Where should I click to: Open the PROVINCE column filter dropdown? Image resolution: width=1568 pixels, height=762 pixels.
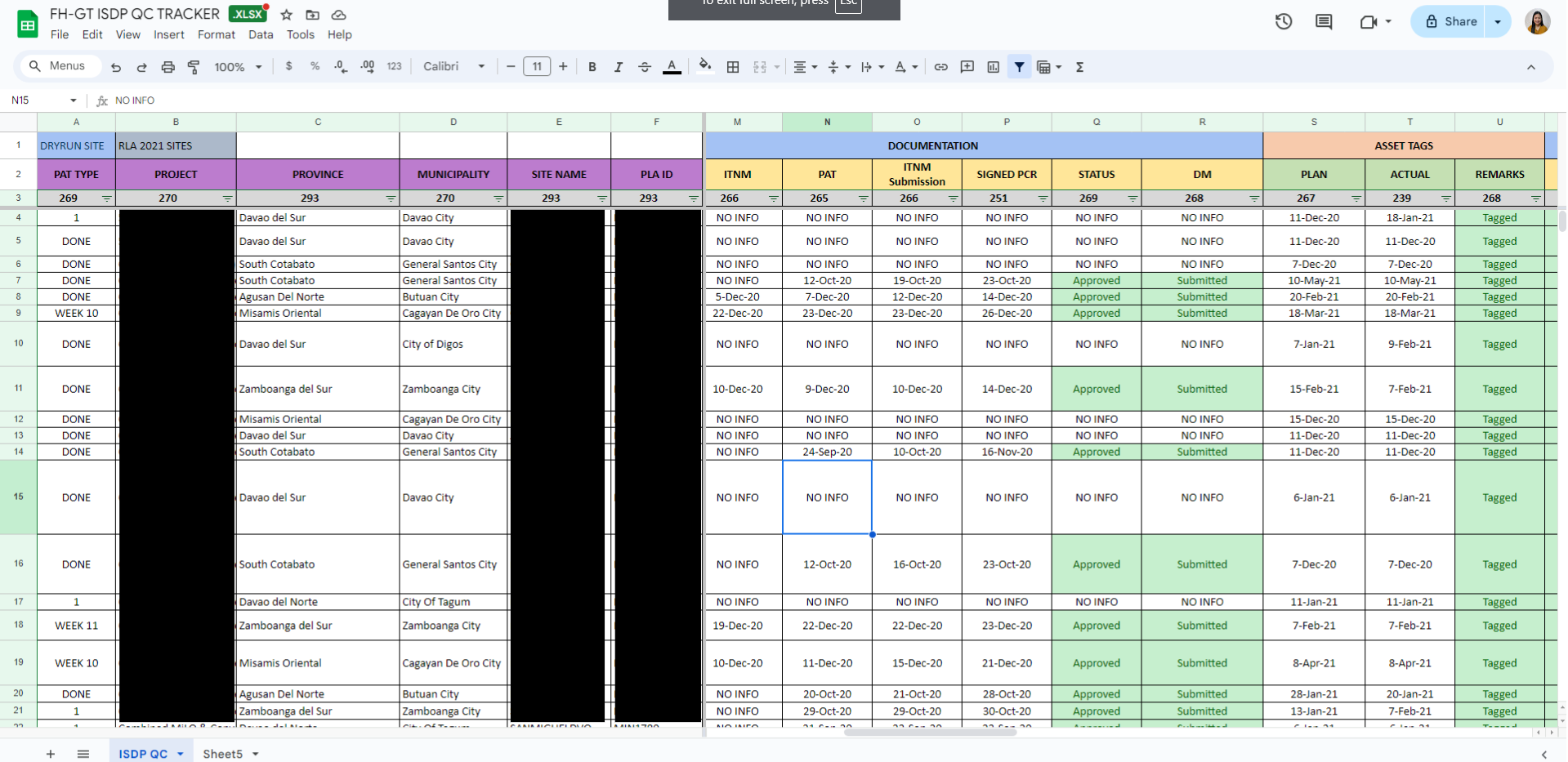click(x=391, y=198)
